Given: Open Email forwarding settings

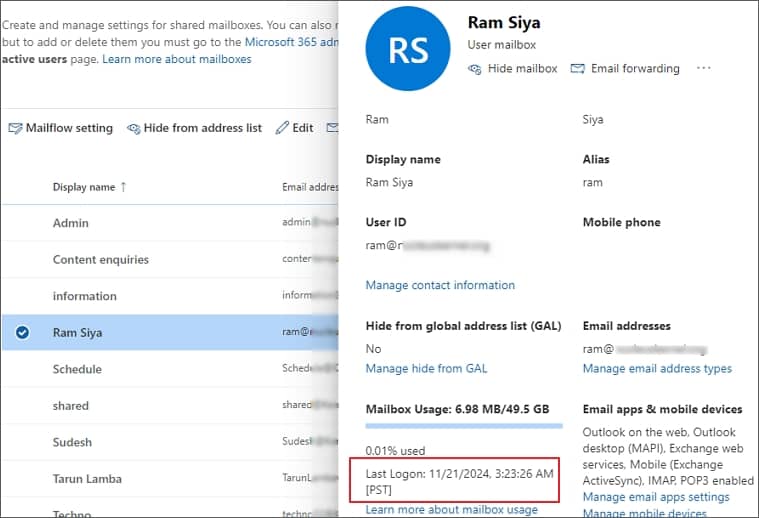Looking at the screenshot, I should point(625,69).
